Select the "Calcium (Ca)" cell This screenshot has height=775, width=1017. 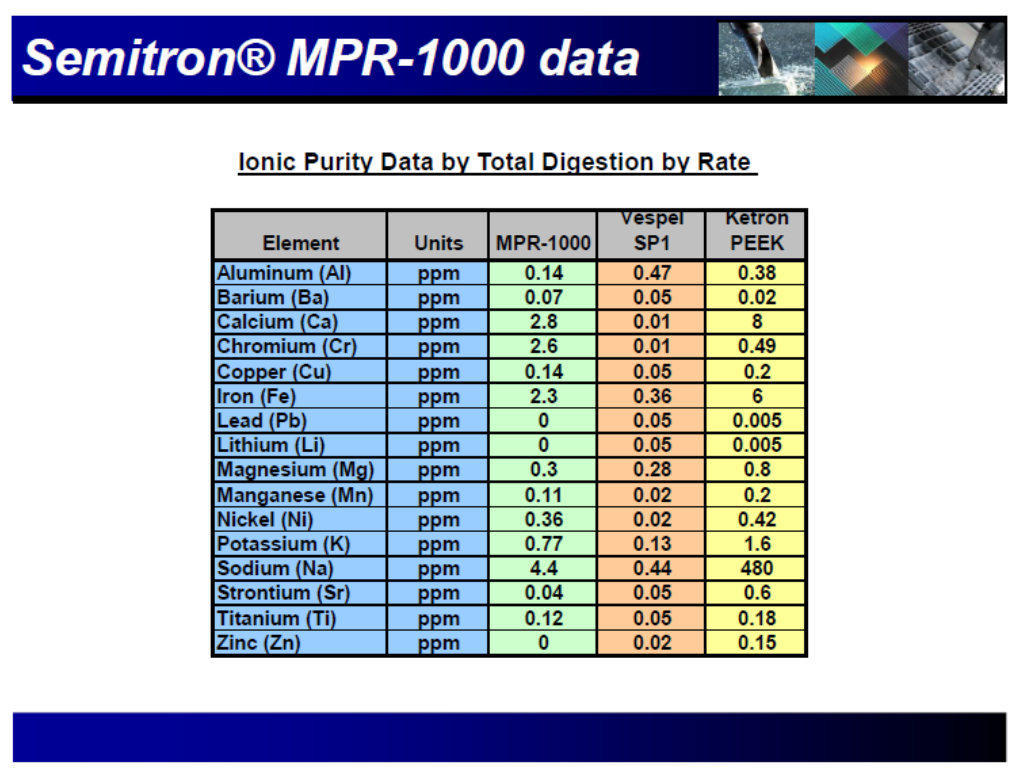click(300, 322)
